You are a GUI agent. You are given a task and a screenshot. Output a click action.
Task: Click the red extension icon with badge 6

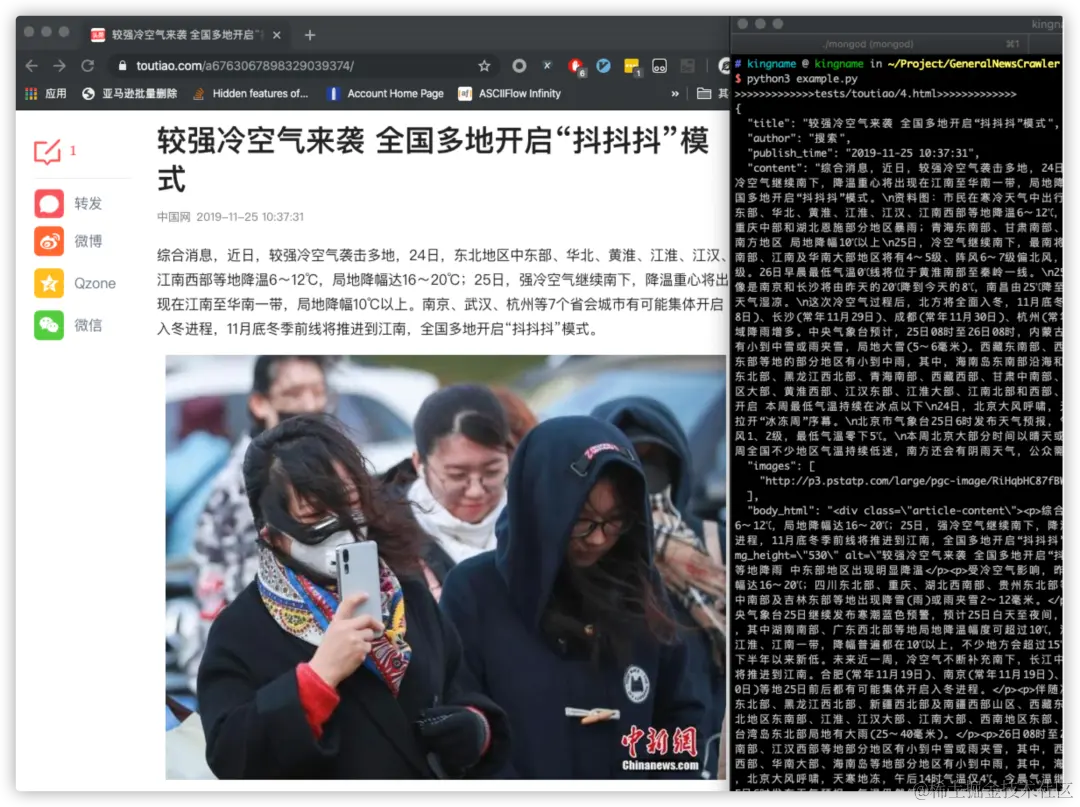click(x=576, y=67)
